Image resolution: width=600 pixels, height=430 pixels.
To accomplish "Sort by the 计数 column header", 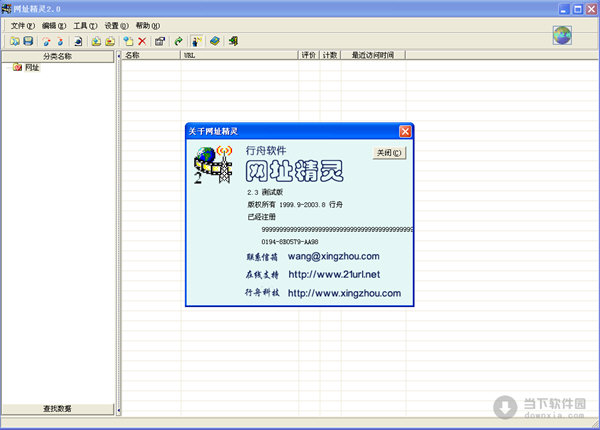I will click(330, 55).
